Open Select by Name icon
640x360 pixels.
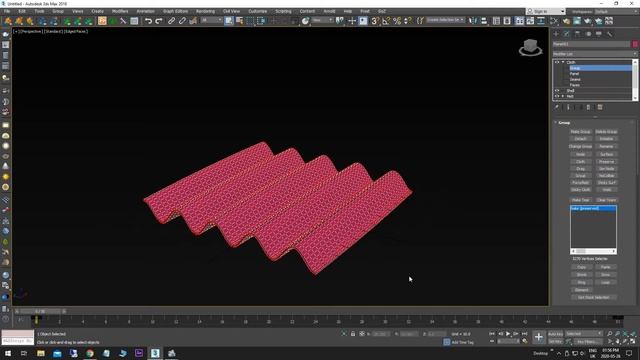240,21
